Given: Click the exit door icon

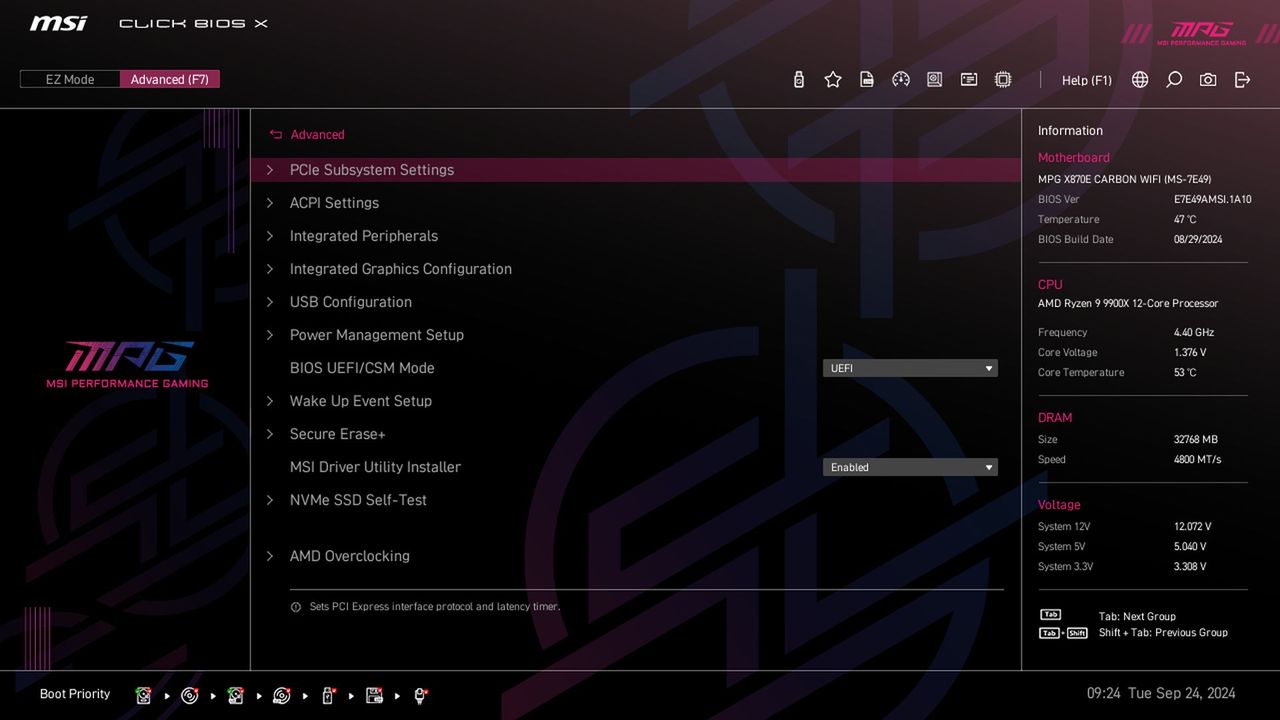Looking at the screenshot, I should pyautogui.click(x=1242, y=80).
